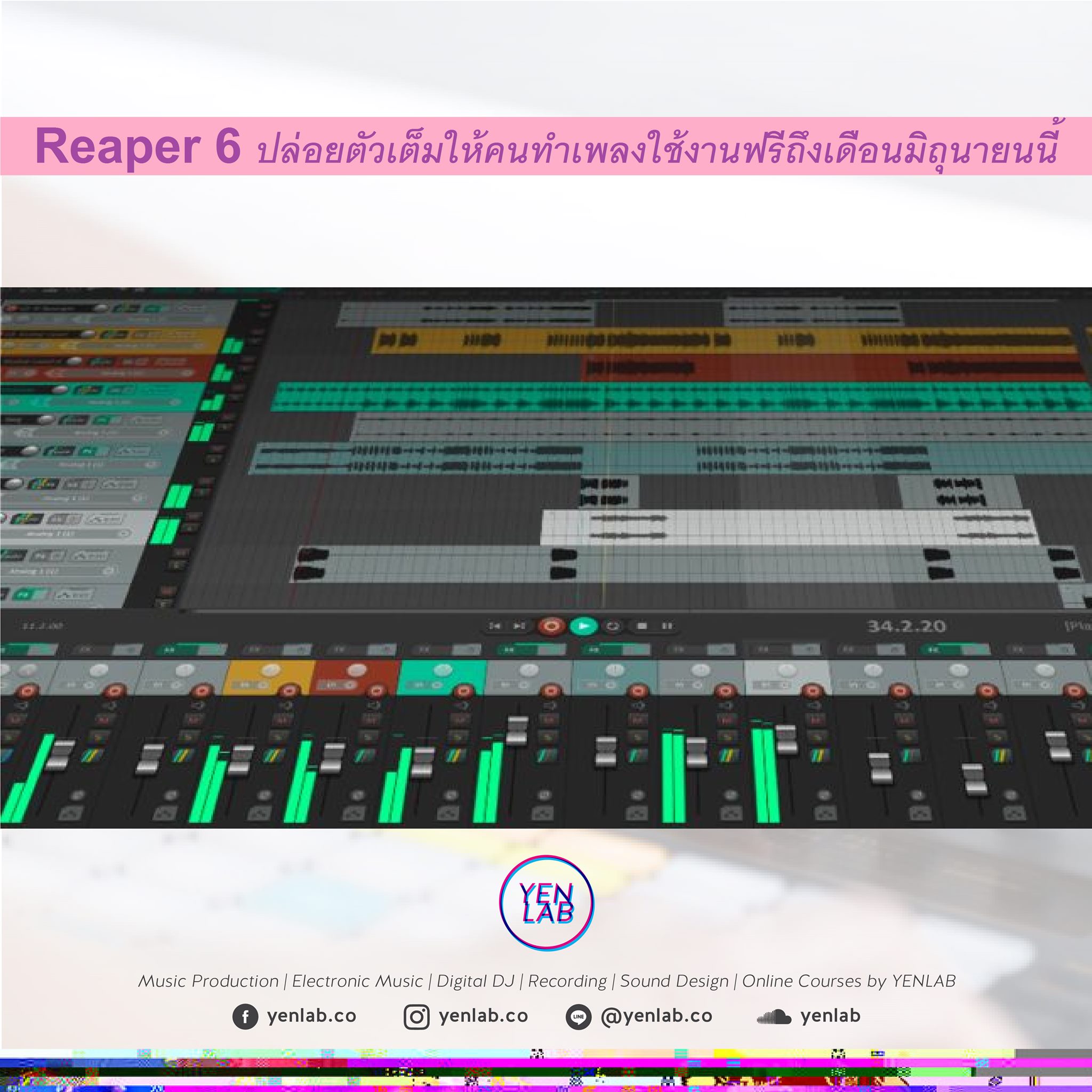Click the SoundCloud icon in the footer
Screen dimensions: 1092x1092
(774, 1017)
